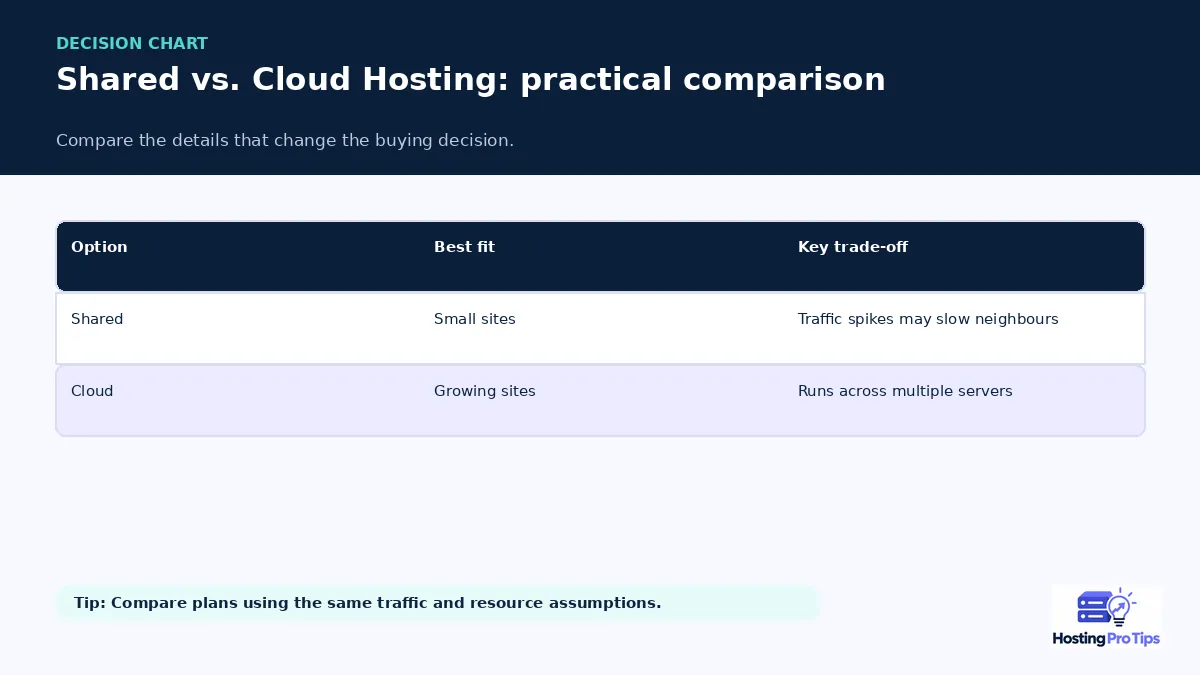Click "Traffic spikes may slow neighbours" cell

click(x=928, y=319)
